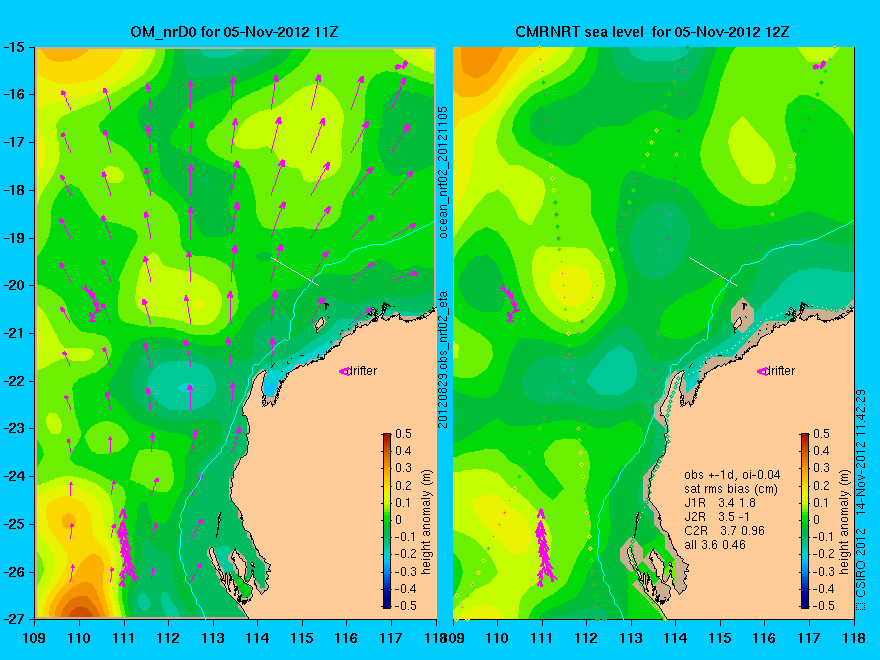This screenshot has width=880, height=660.
Task: Click longitude label "114" under the left map
Action: tap(258, 638)
